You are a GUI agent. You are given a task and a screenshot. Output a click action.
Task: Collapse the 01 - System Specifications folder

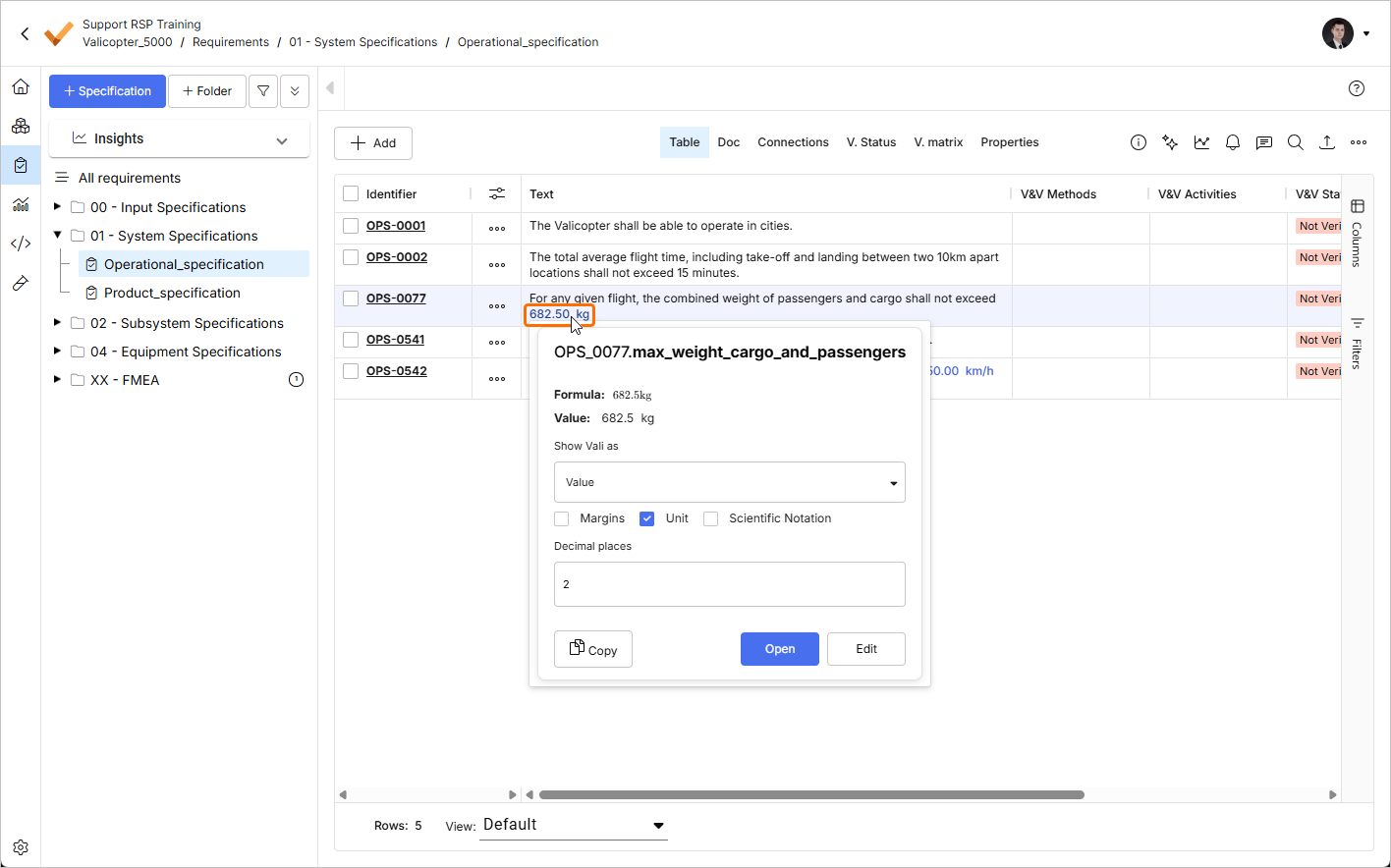[56, 236]
